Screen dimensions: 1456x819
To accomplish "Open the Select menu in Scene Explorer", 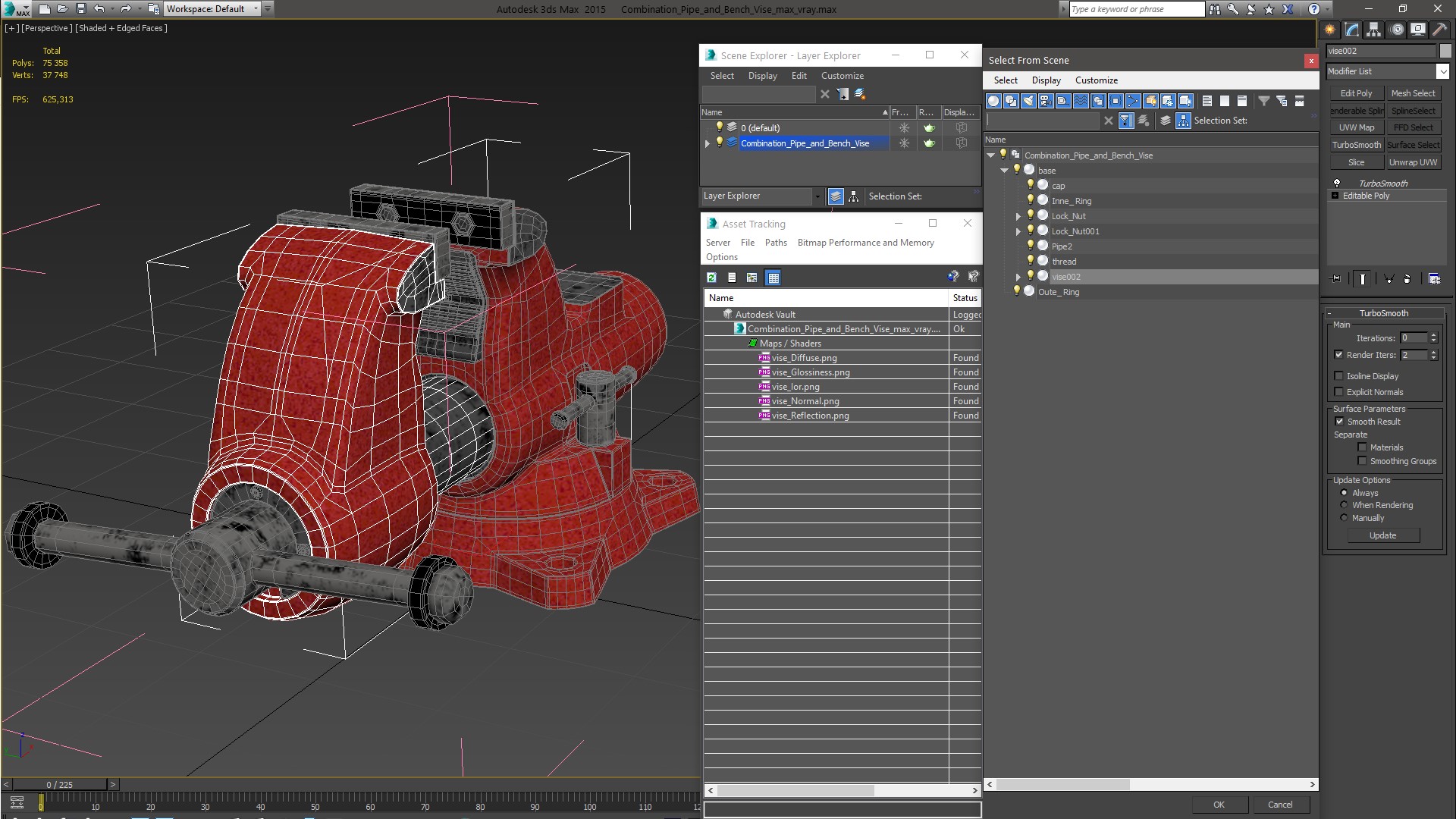I will (x=721, y=75).
